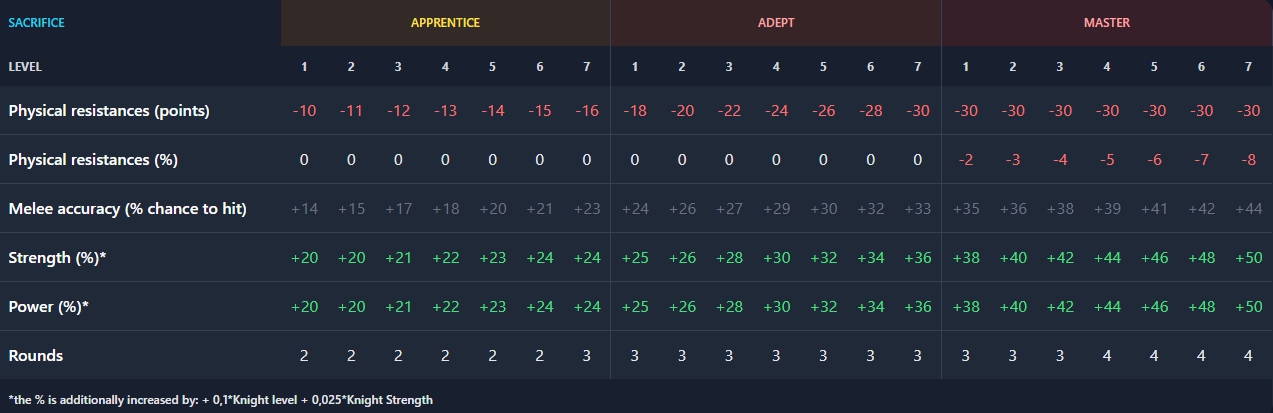Screen dimensions: 1273x413
Task: Click the +14 Apprentice level 1 melee accuracy
Action: [x=304, y=208]
